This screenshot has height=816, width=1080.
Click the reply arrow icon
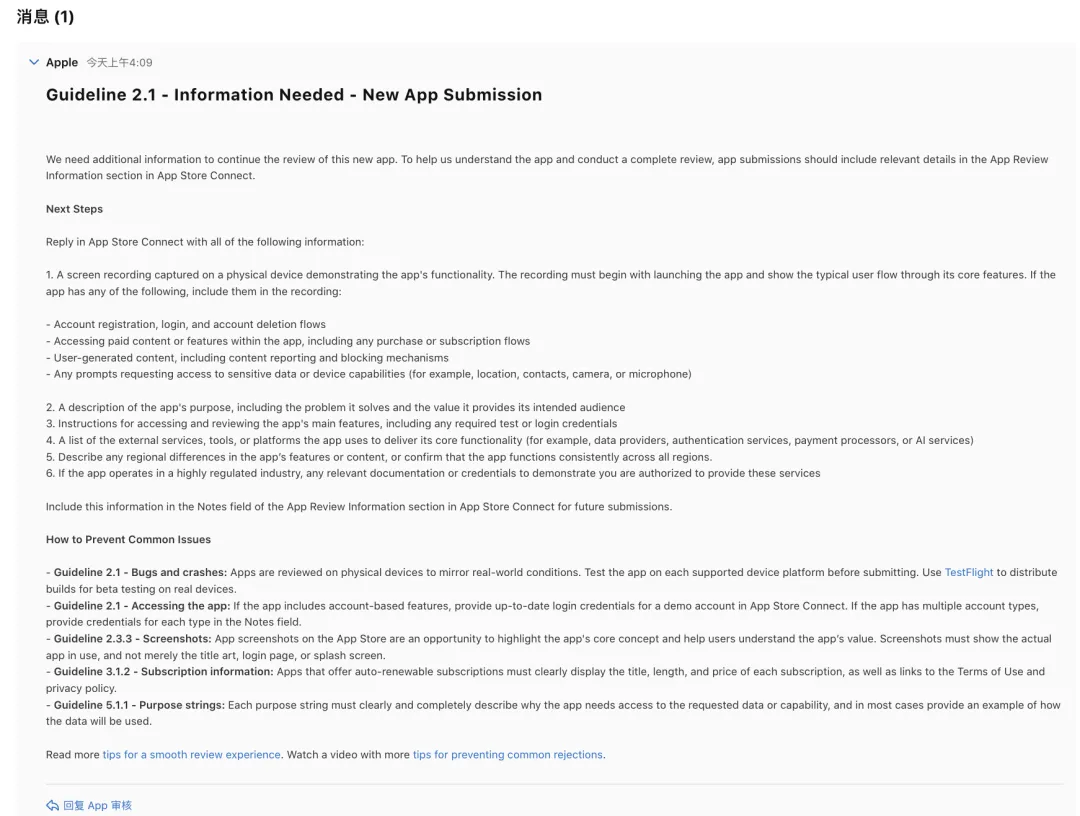pos(52,805)
